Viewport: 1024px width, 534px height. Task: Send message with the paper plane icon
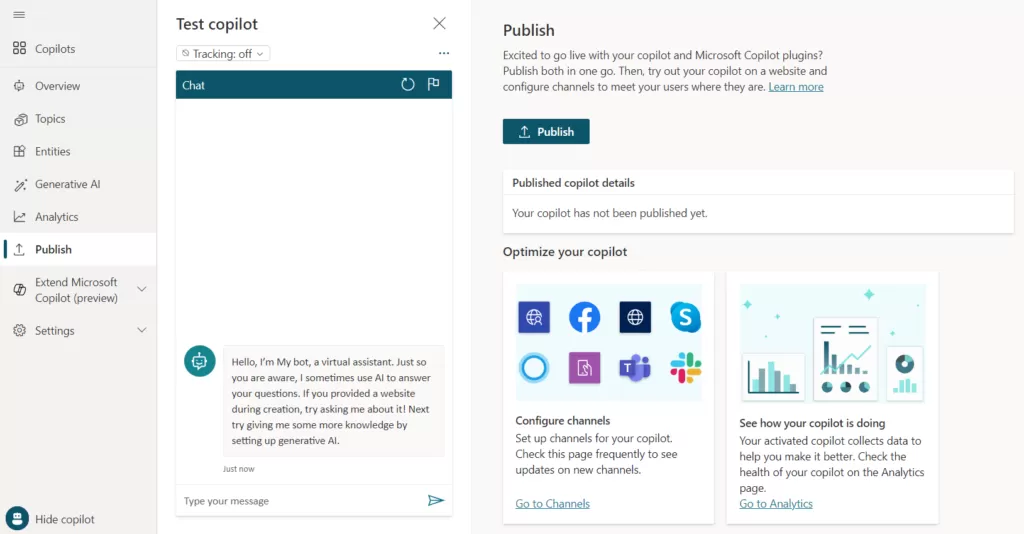tap(436, 500)
